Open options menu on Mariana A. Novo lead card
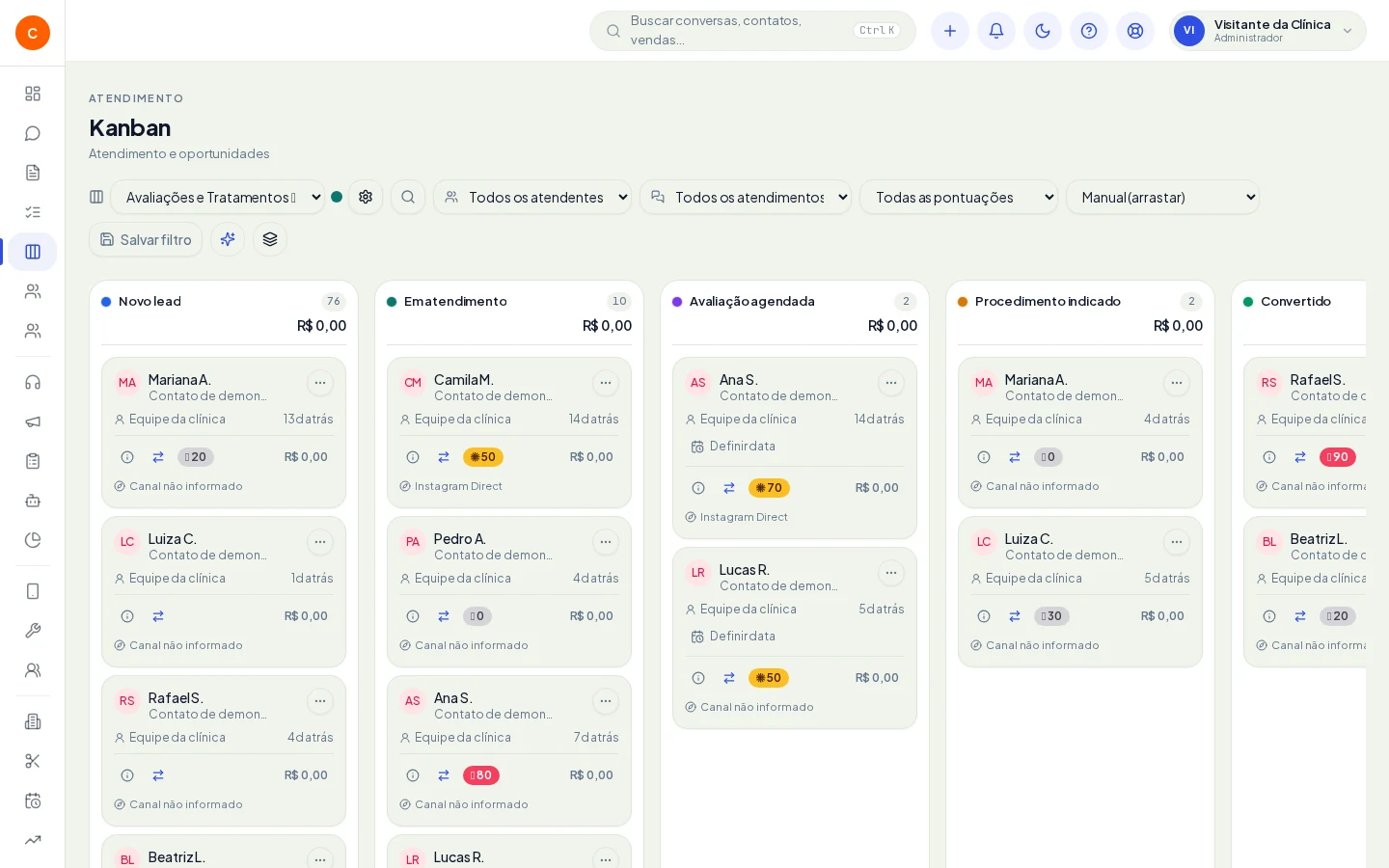Screen dimensions: 1389x868 click(x=320, y=383)
